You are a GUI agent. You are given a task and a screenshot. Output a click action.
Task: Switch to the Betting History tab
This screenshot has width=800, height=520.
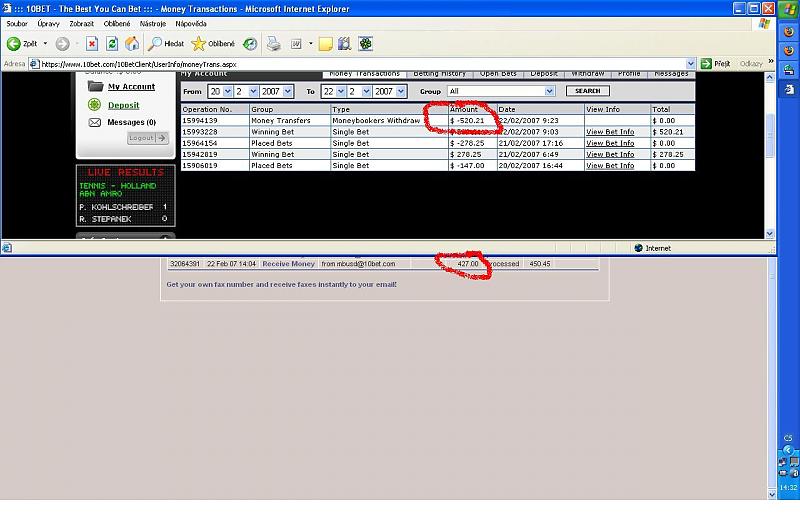coord(439,74)
